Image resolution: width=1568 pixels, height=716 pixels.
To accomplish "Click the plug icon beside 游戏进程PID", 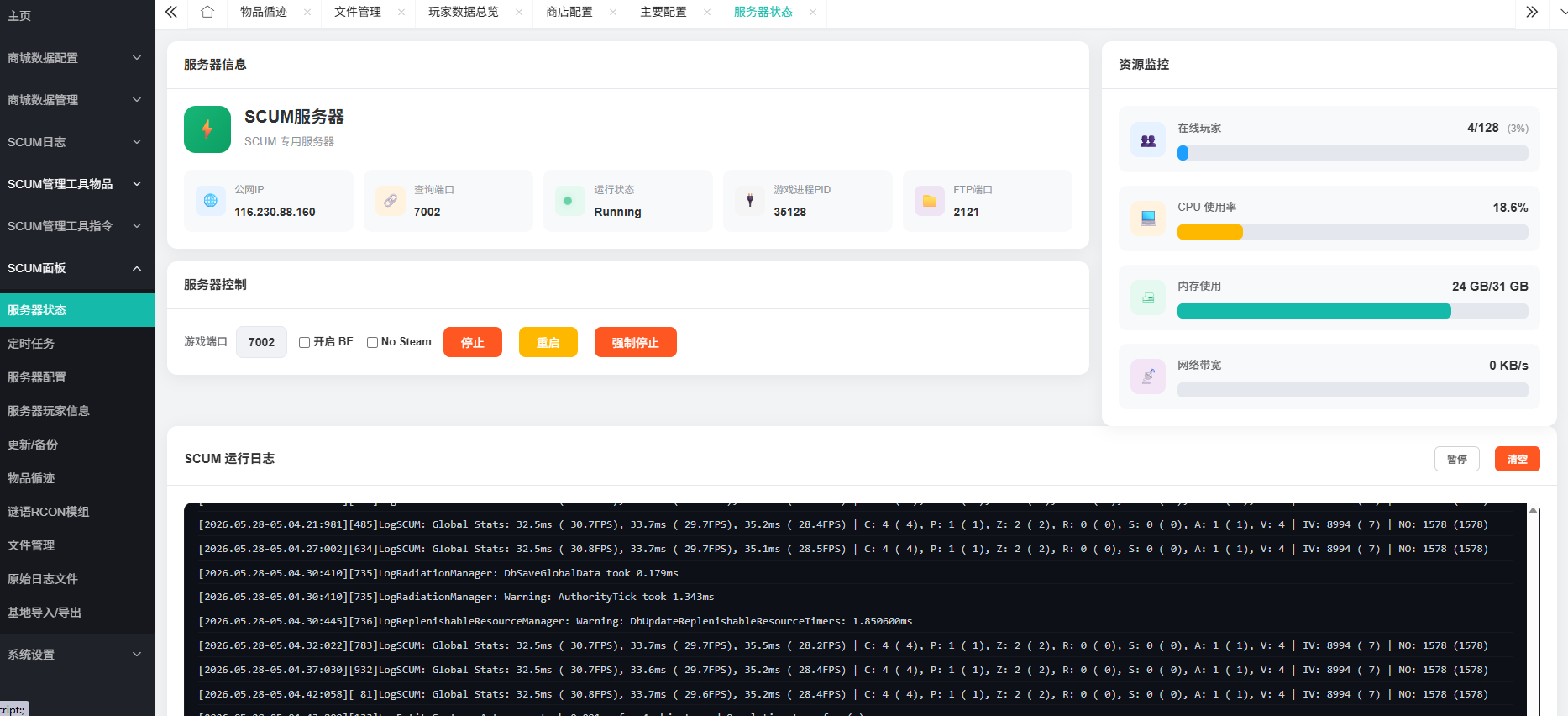I will (x=750, y=201).
